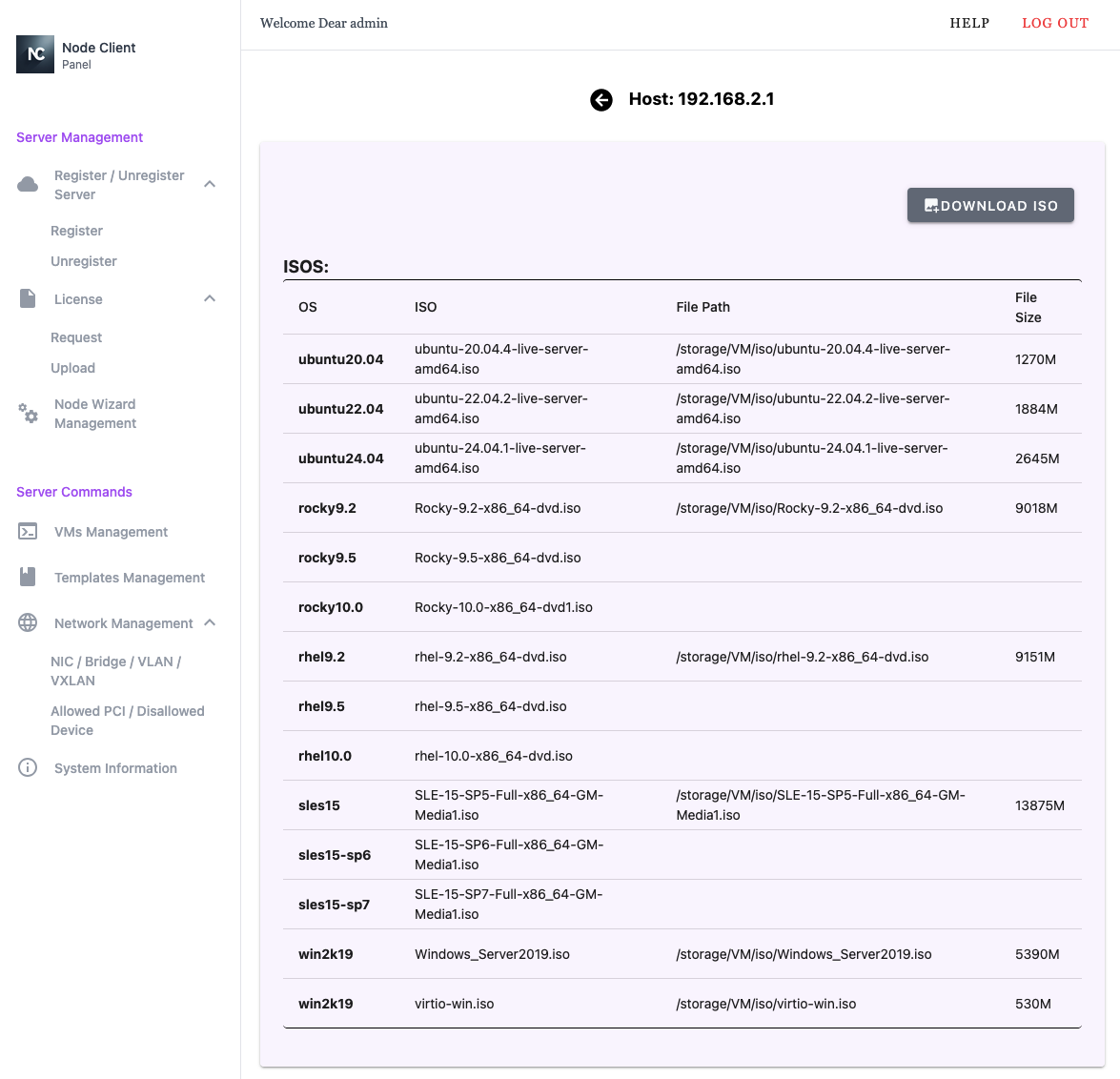Click the System Information info icon
This screenshot has width=1120, height=1079.
28,767
